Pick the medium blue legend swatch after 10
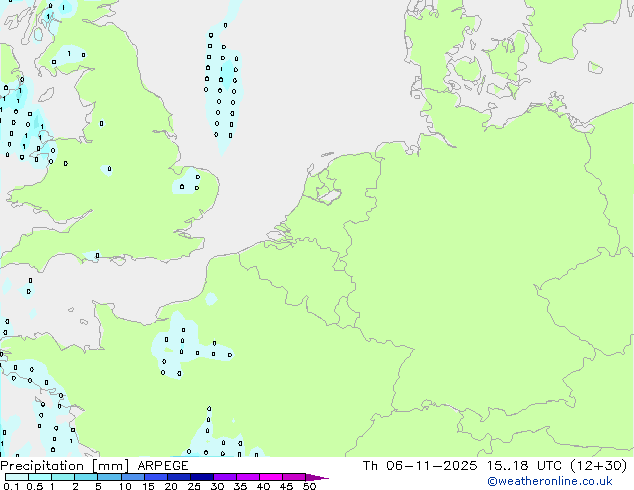 [x=133, y=477]
